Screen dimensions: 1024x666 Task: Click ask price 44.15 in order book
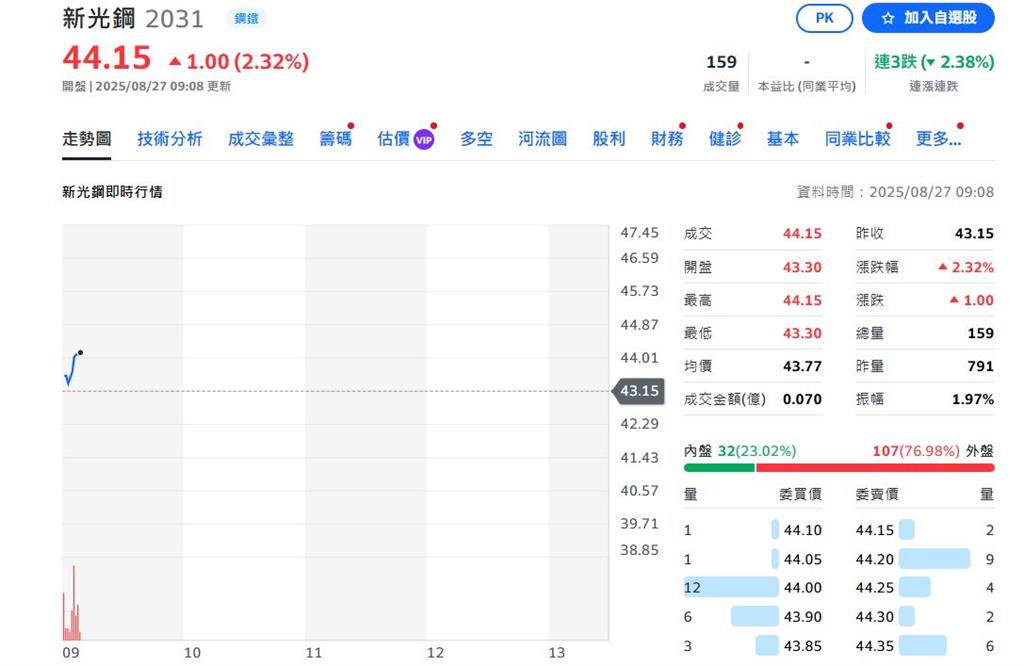[x=874, y=530]
